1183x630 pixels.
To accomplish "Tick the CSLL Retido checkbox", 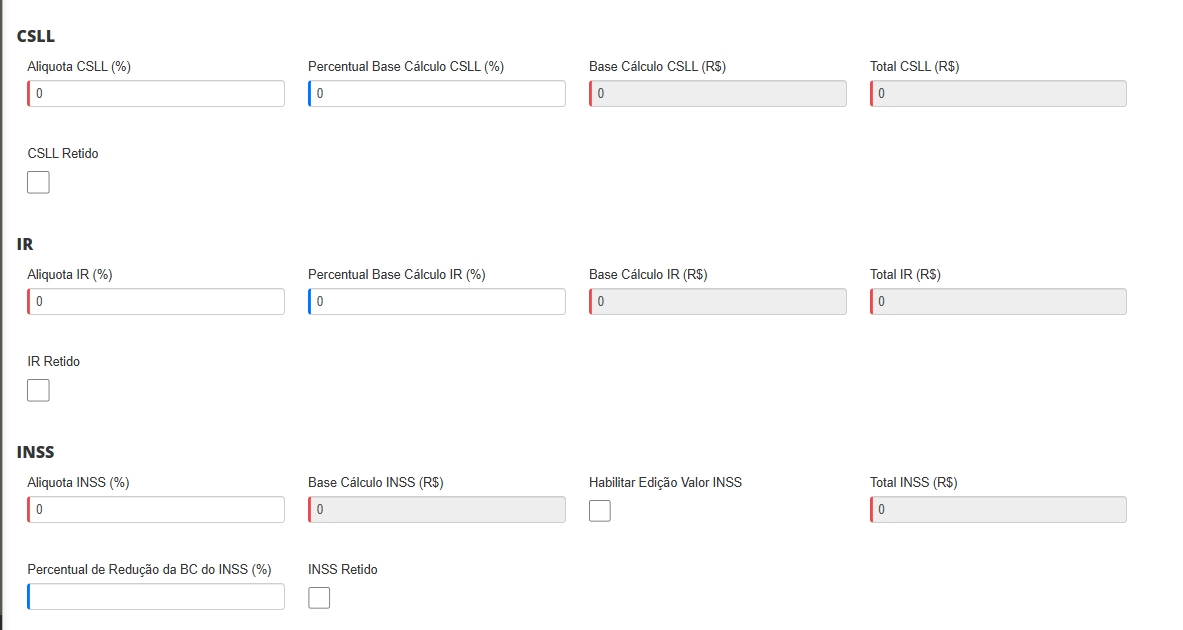I will 38,183.
